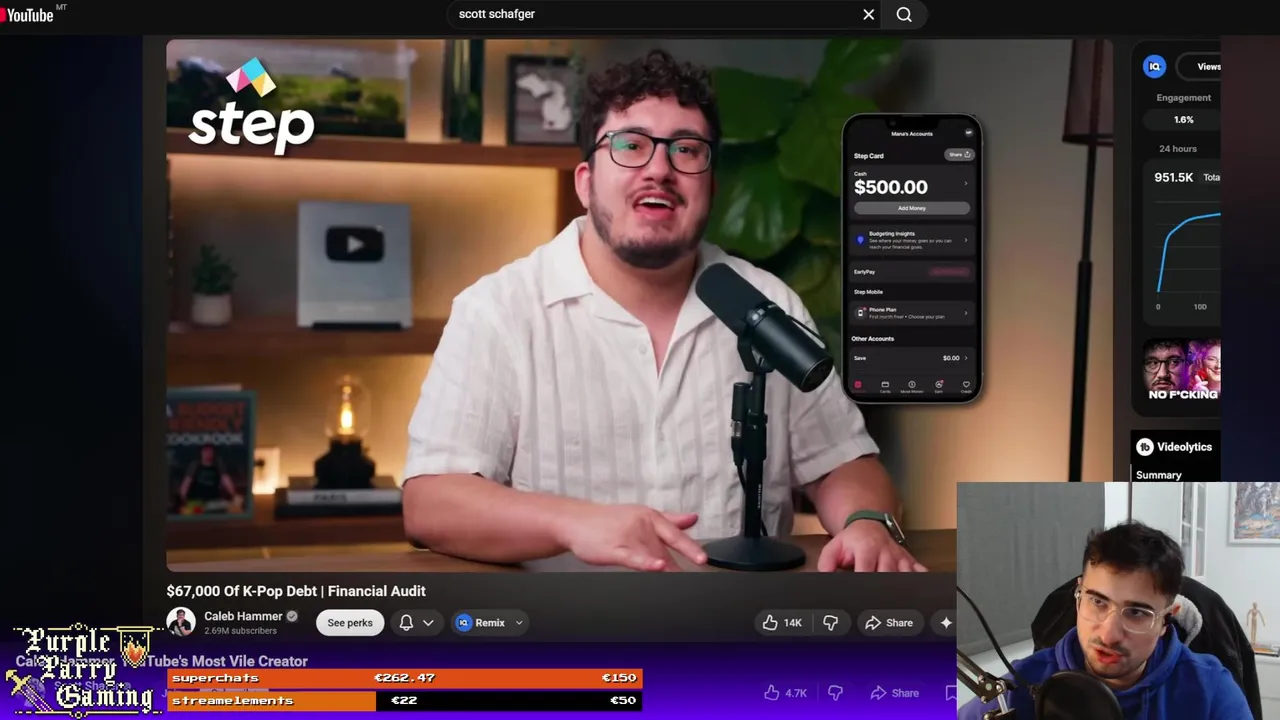Click the lower dislike icon beside 4.7K
The image size is (1280, 720).
point(835,693)
